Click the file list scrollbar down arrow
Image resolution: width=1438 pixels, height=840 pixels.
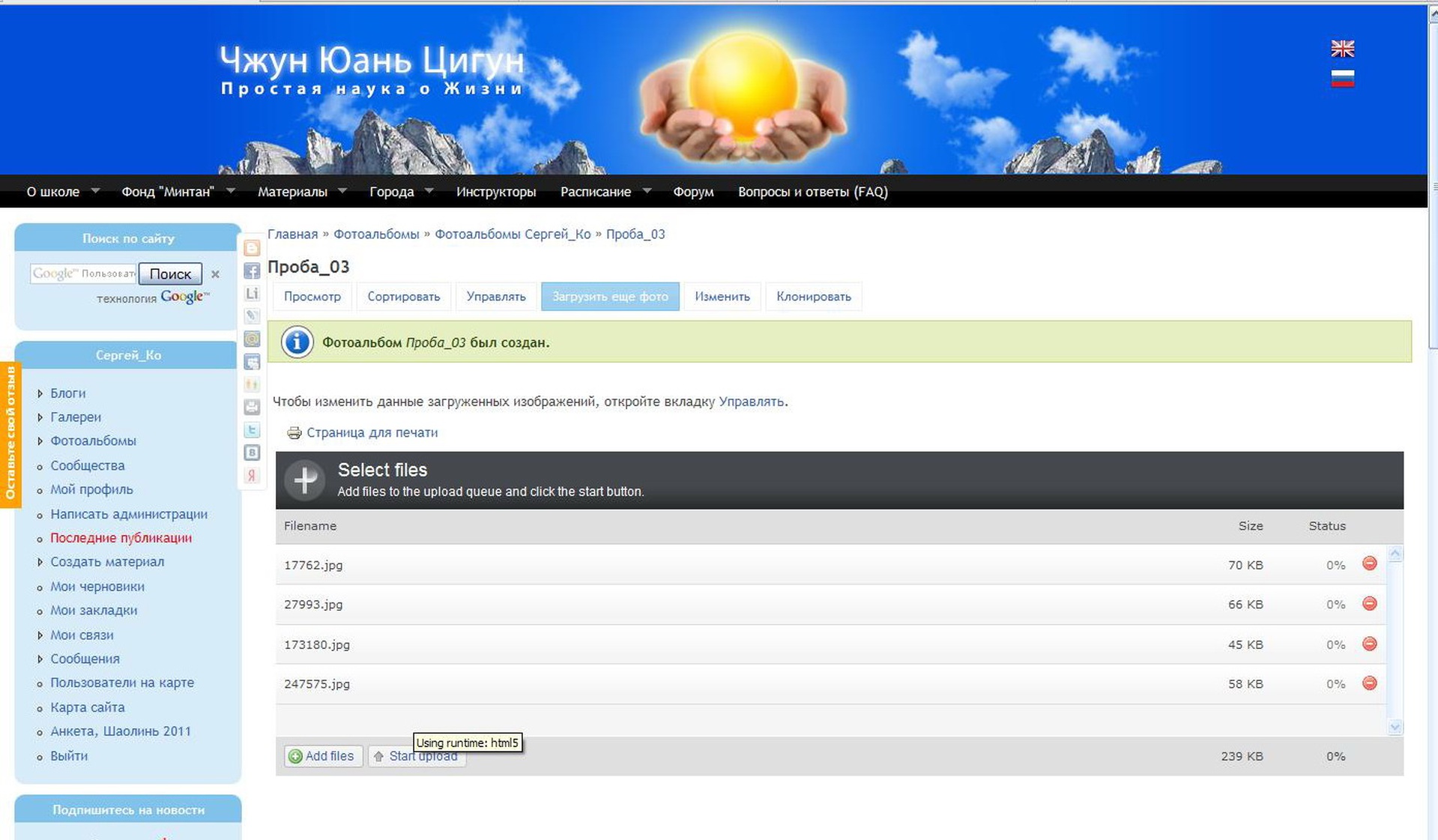coord(1395,726)
